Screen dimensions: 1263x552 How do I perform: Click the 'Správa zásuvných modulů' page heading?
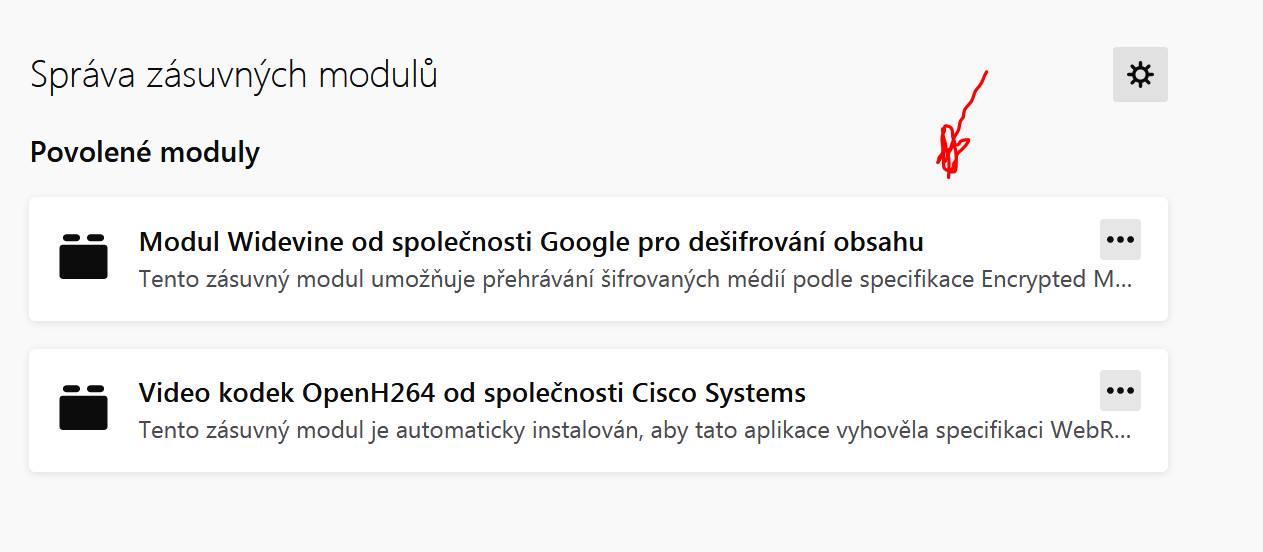pyautogui.click(x=234, y=76)
